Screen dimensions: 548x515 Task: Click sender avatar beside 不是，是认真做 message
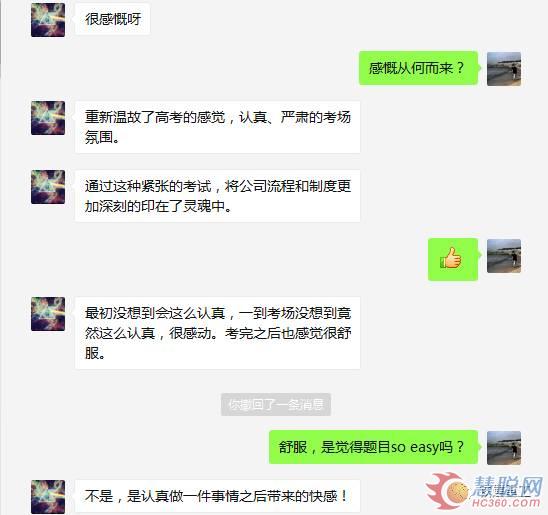(x=48, y=497)
